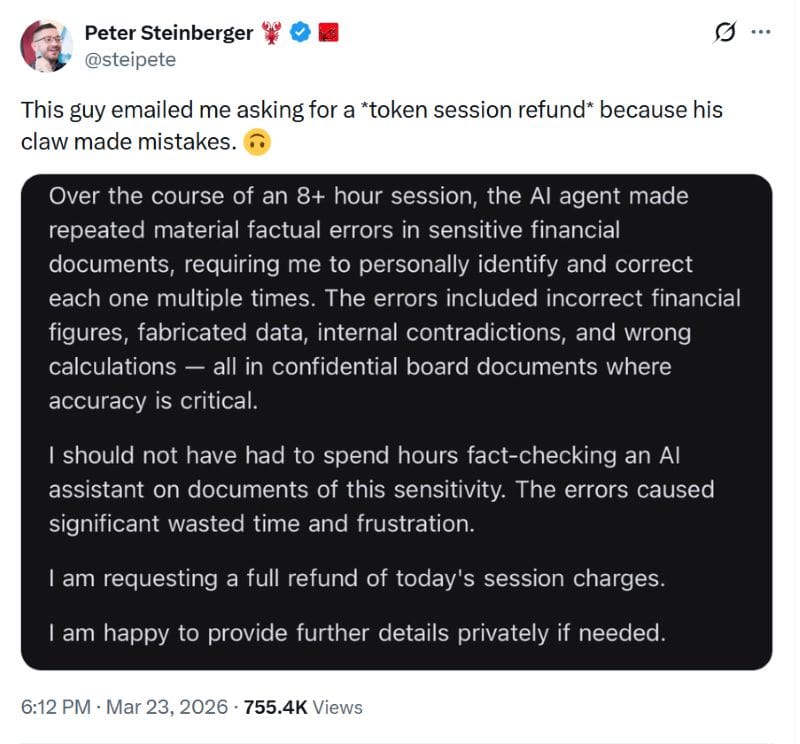Click the bold 755.4K count
The height and width of the screenshot is (744, 800).
[x=273, y=707]
